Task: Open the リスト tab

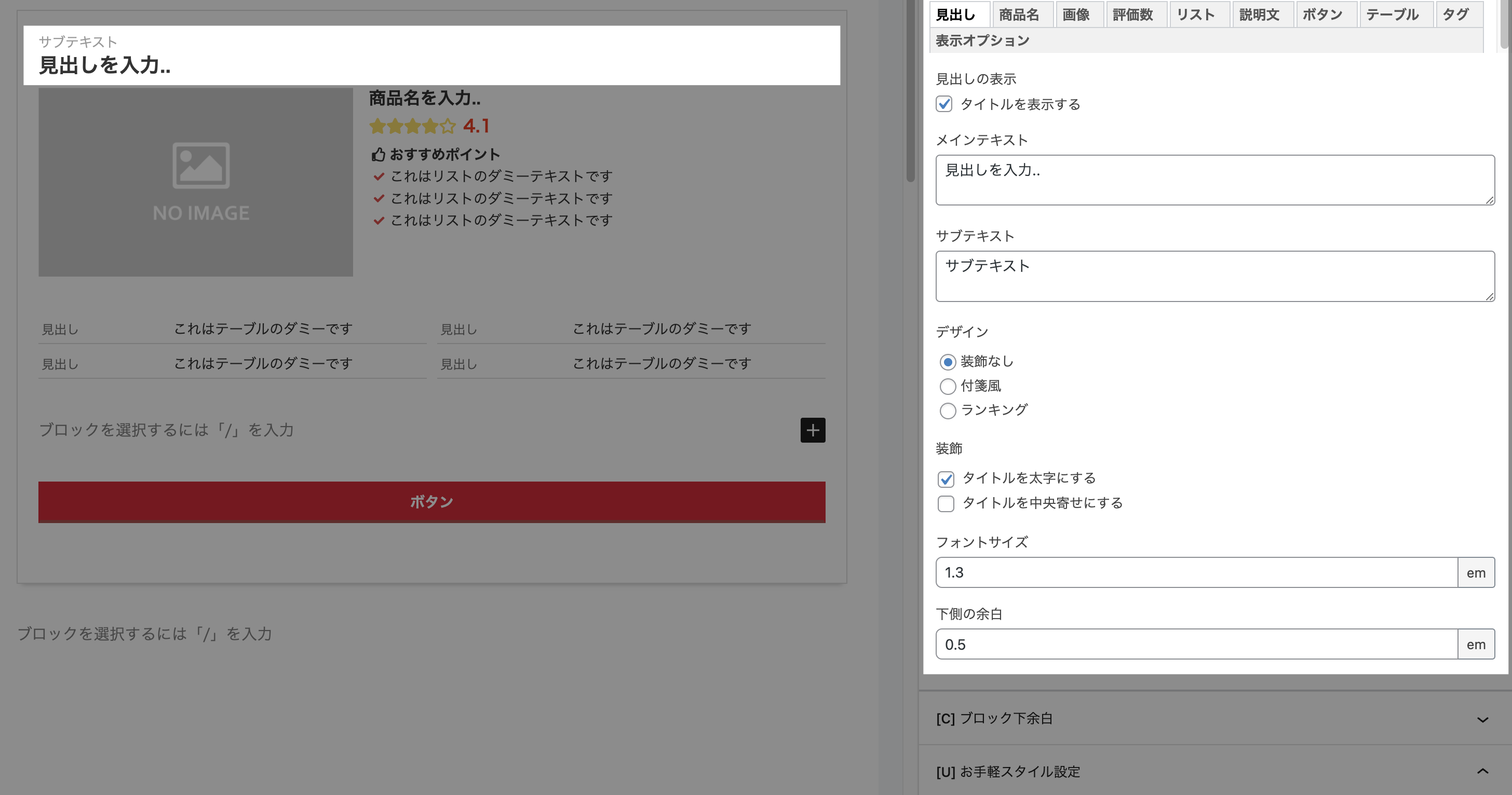Action: 1199,14
